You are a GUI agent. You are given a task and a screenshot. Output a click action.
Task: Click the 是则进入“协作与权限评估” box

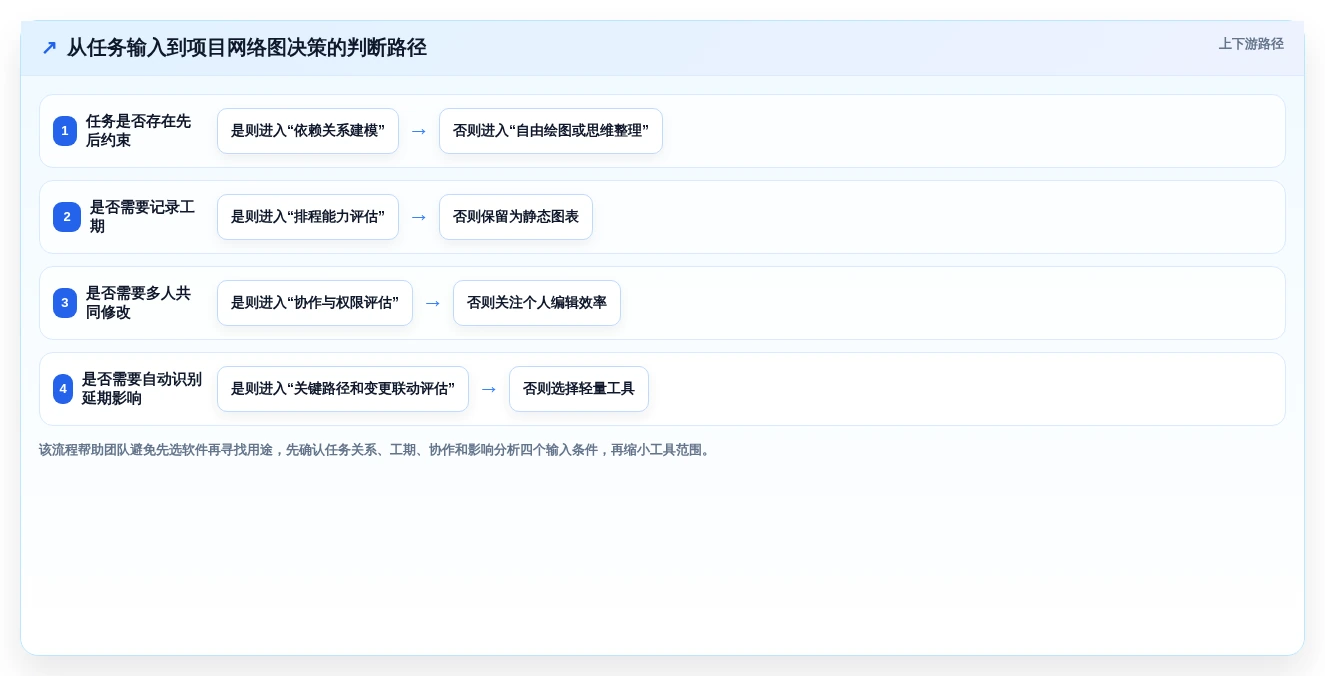(315, 303)
